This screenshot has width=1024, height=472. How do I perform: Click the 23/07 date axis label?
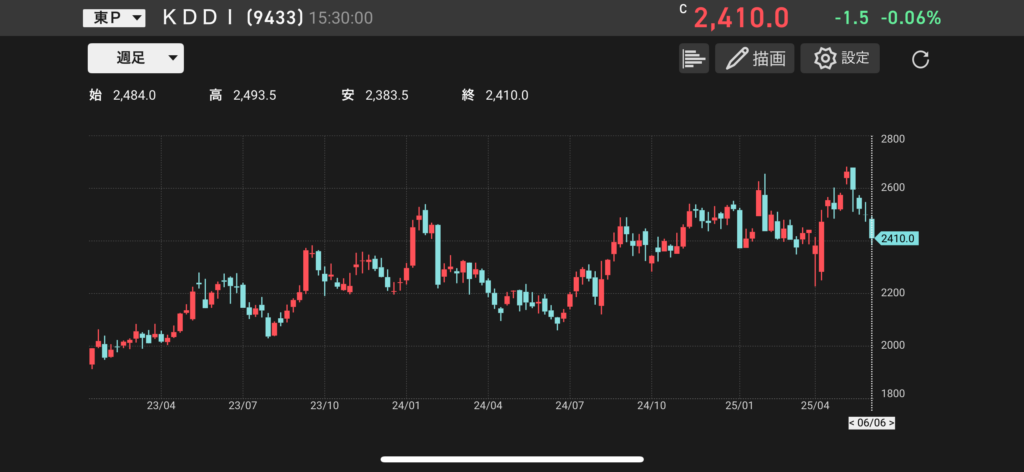[243, 405]
